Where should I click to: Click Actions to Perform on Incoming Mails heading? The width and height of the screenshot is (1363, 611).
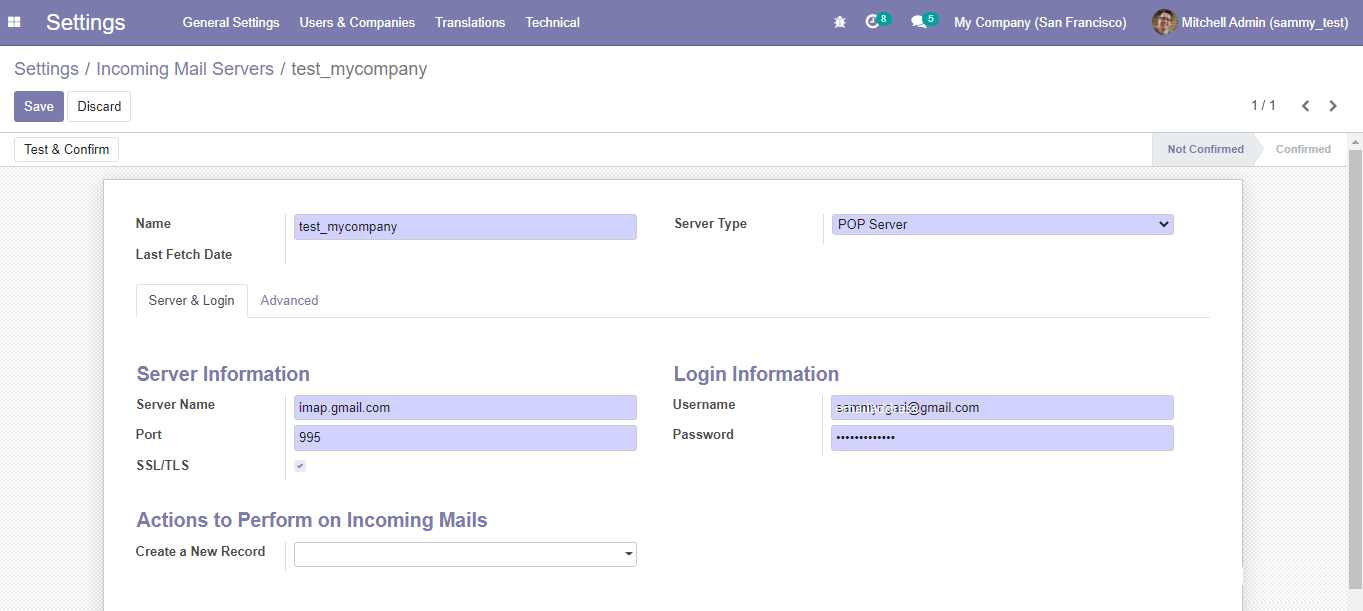click(312, 520)
